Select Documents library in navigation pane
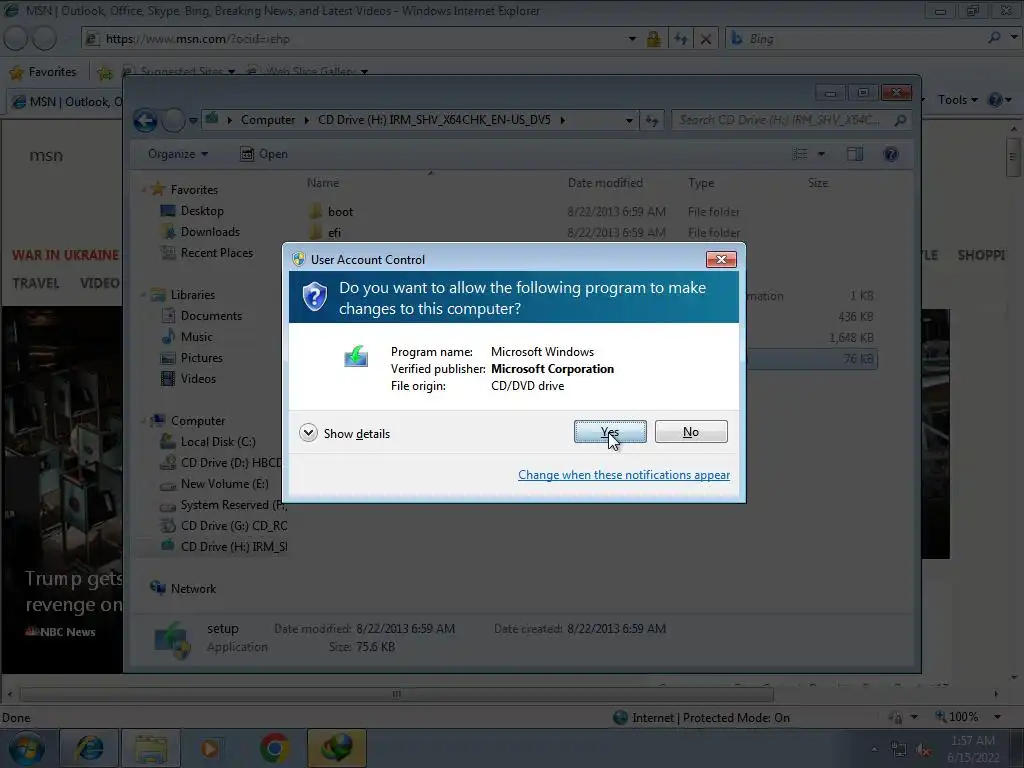 (211, 315)
